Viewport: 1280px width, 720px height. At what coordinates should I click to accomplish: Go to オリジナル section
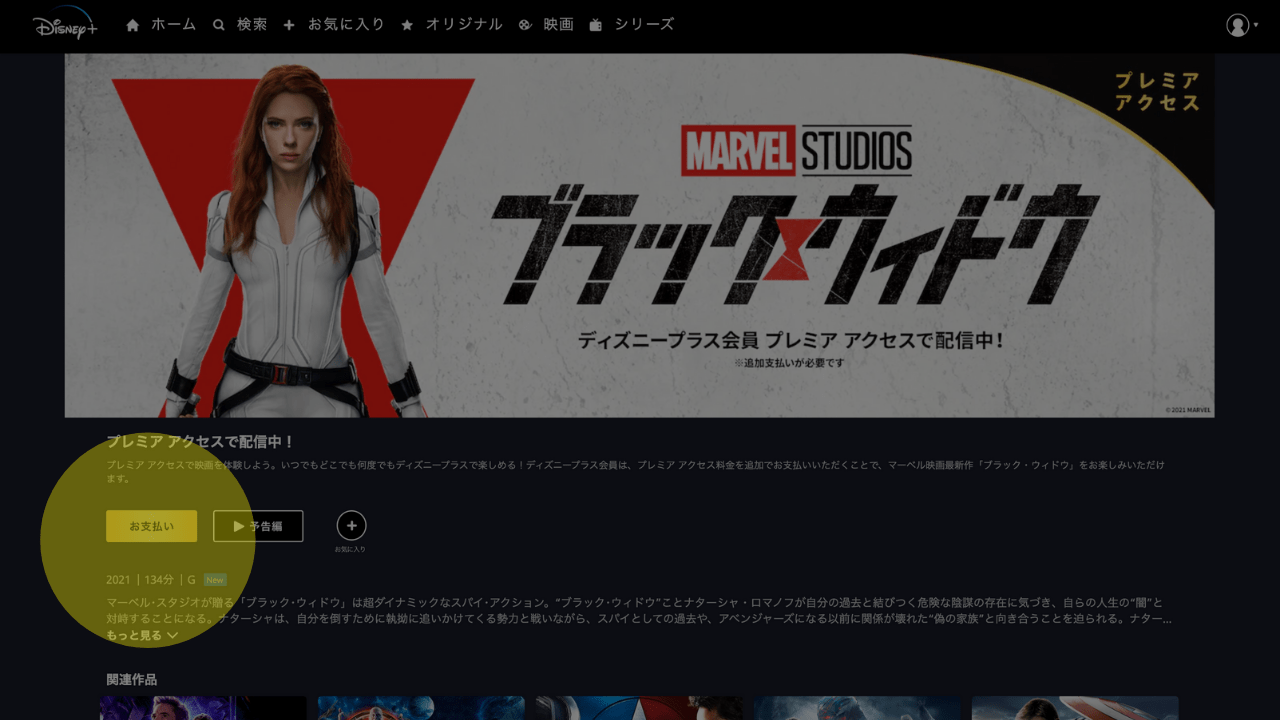click(x=451, y=24)
